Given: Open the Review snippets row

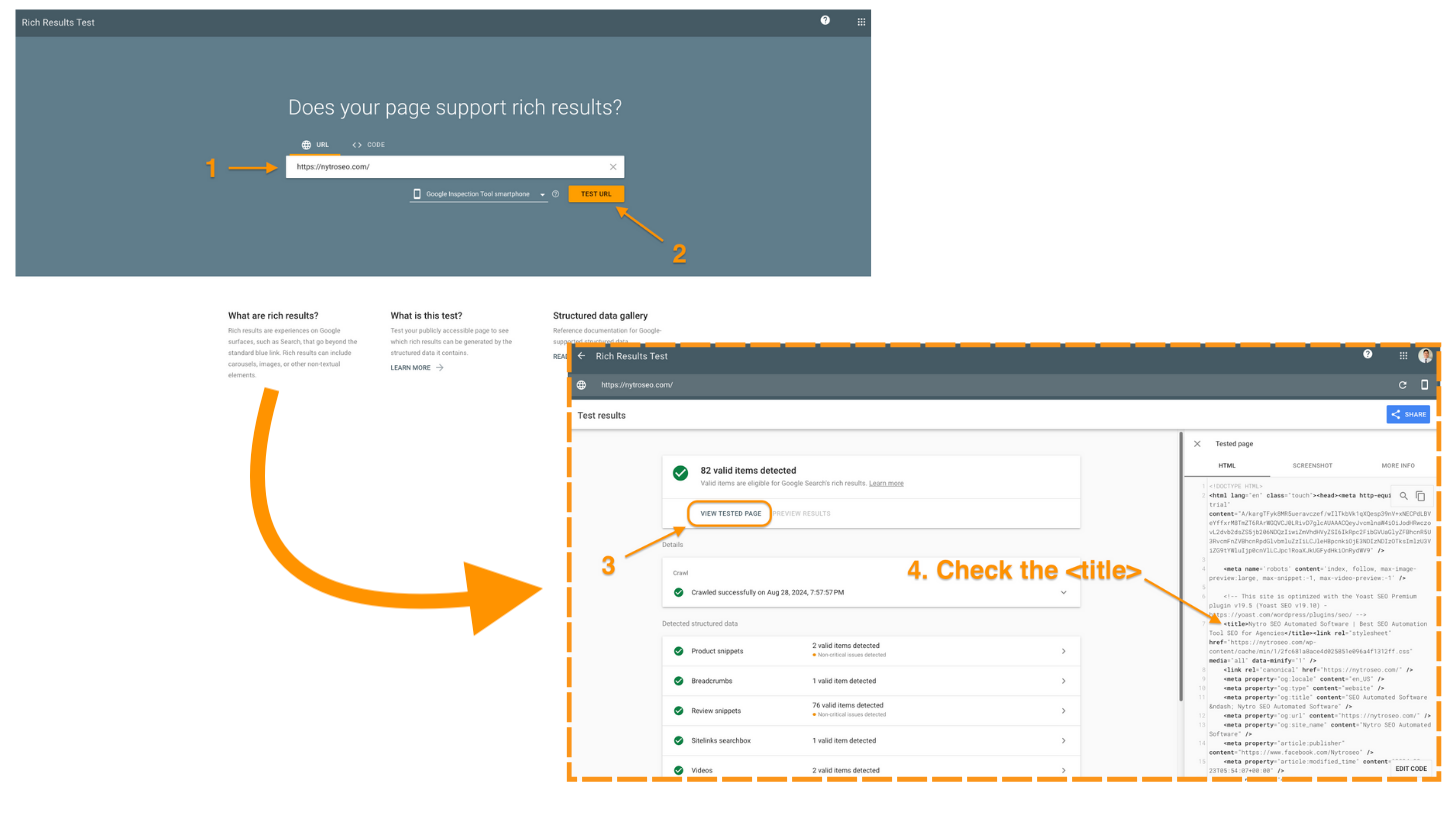Looking at the screenshot, I should pyautogui.click(x=871, y=710).
